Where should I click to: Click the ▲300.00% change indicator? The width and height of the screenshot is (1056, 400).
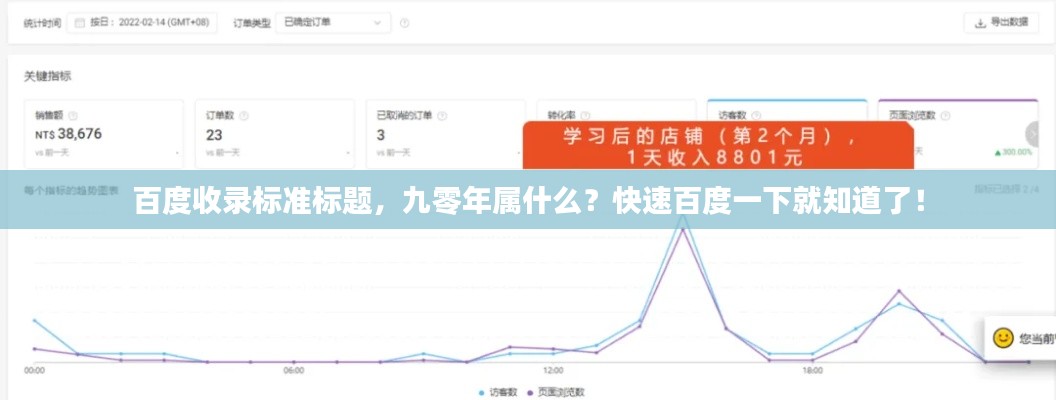(1013, 152)
